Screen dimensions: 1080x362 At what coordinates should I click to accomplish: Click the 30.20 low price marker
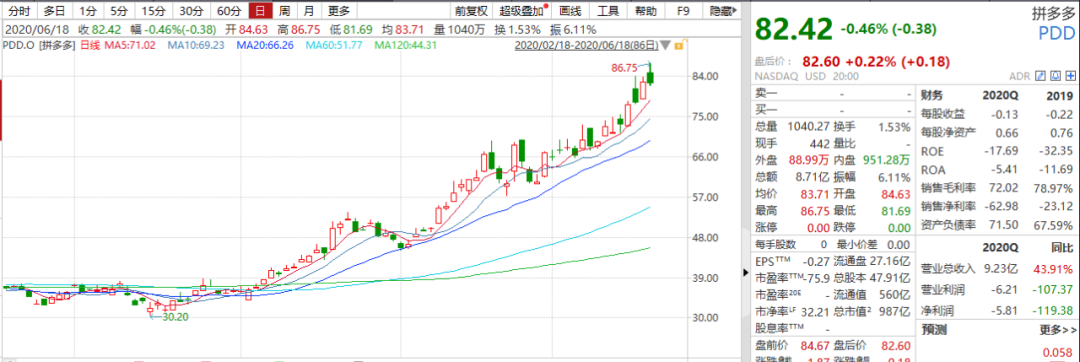click(176, 317)
